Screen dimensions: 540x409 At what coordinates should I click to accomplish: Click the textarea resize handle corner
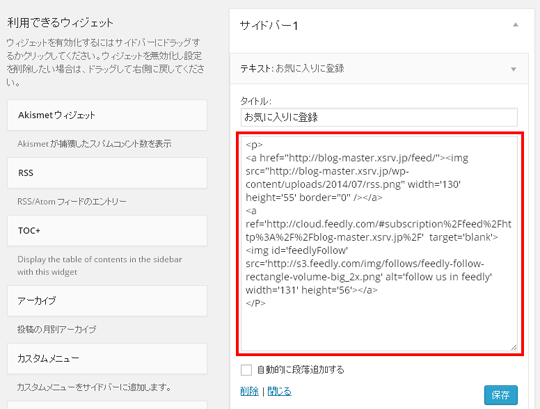point(514,348)
